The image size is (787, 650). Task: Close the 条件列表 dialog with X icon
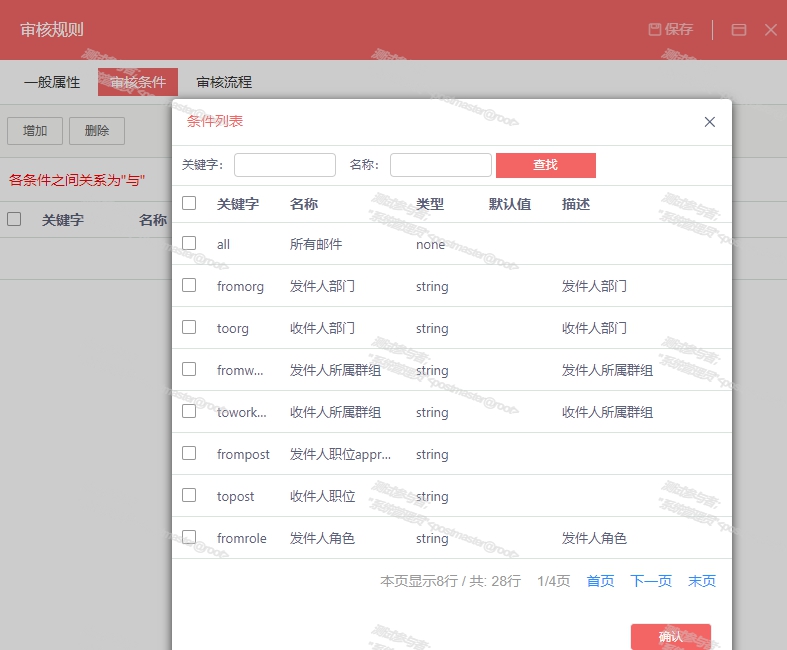click(710, 122)
